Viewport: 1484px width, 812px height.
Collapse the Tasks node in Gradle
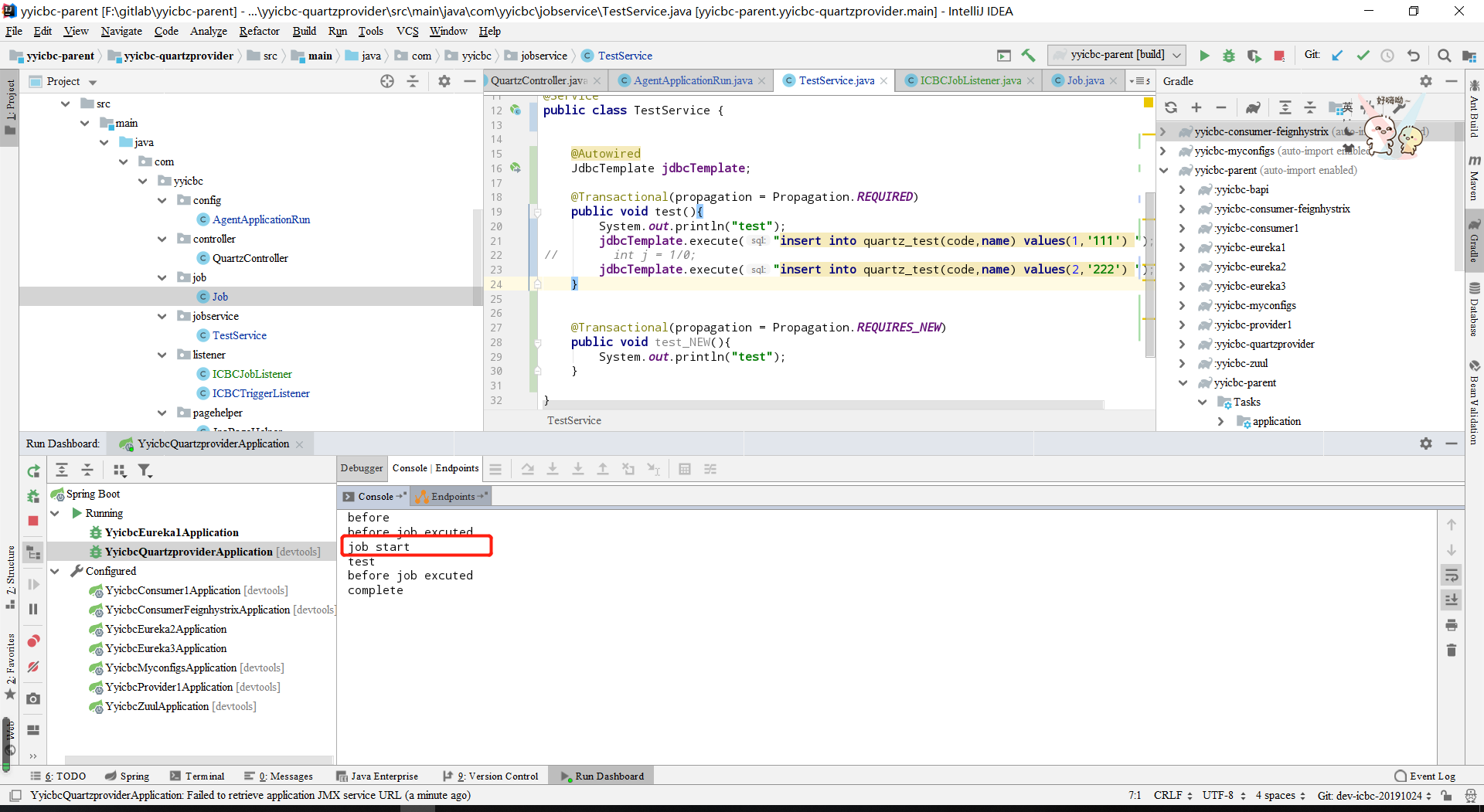[x=1202, y=402]
